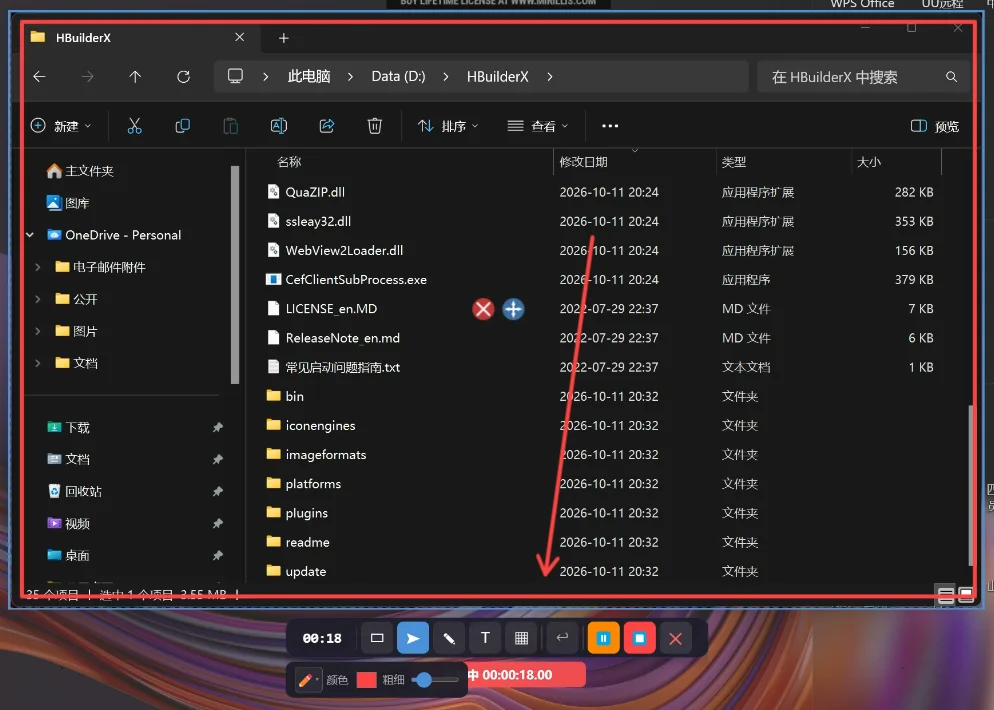994x710 pixels.
Task: Undo the last annotation
Action: (562, 637)
